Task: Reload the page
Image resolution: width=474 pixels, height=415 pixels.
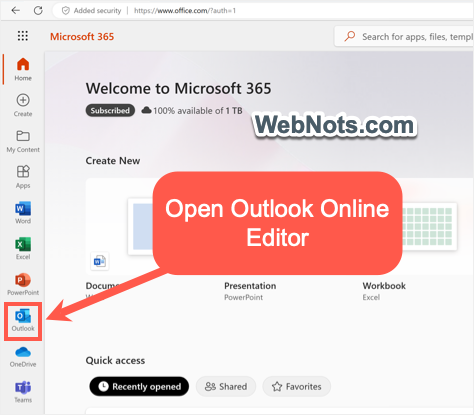Action: pyautogui.click(x=38, y=11)
